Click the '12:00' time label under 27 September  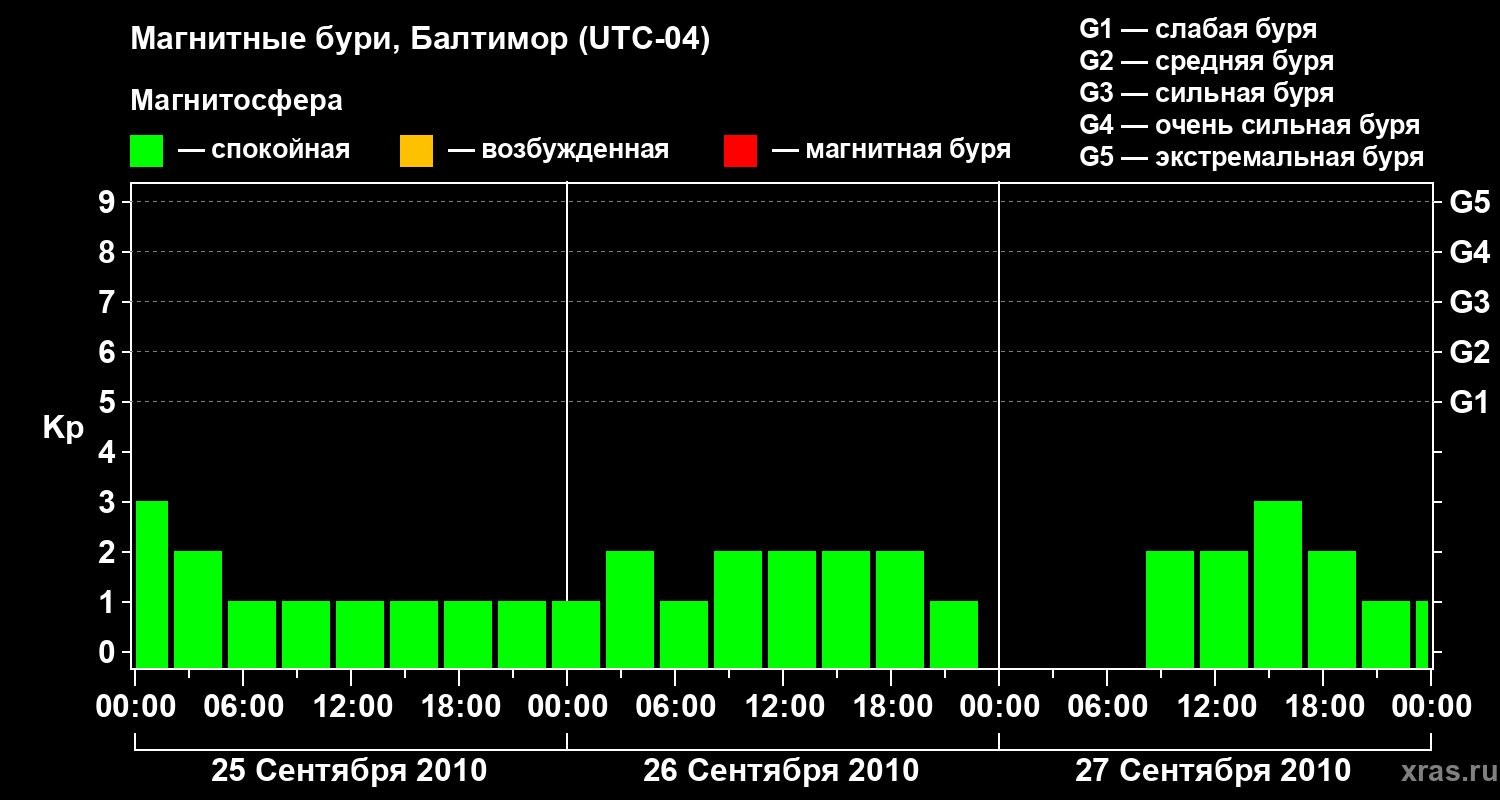pos(1216,707)
